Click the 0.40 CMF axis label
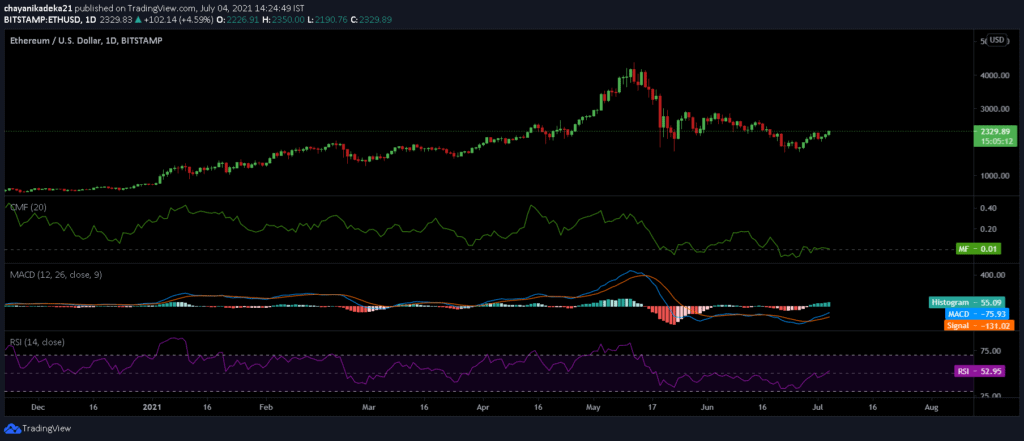 coord(987,208)
